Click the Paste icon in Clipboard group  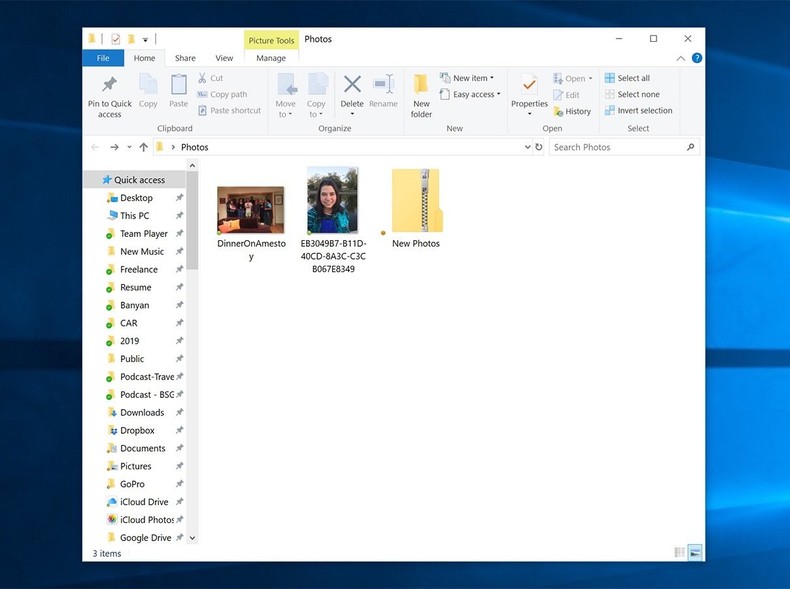[x=178, y=86]
